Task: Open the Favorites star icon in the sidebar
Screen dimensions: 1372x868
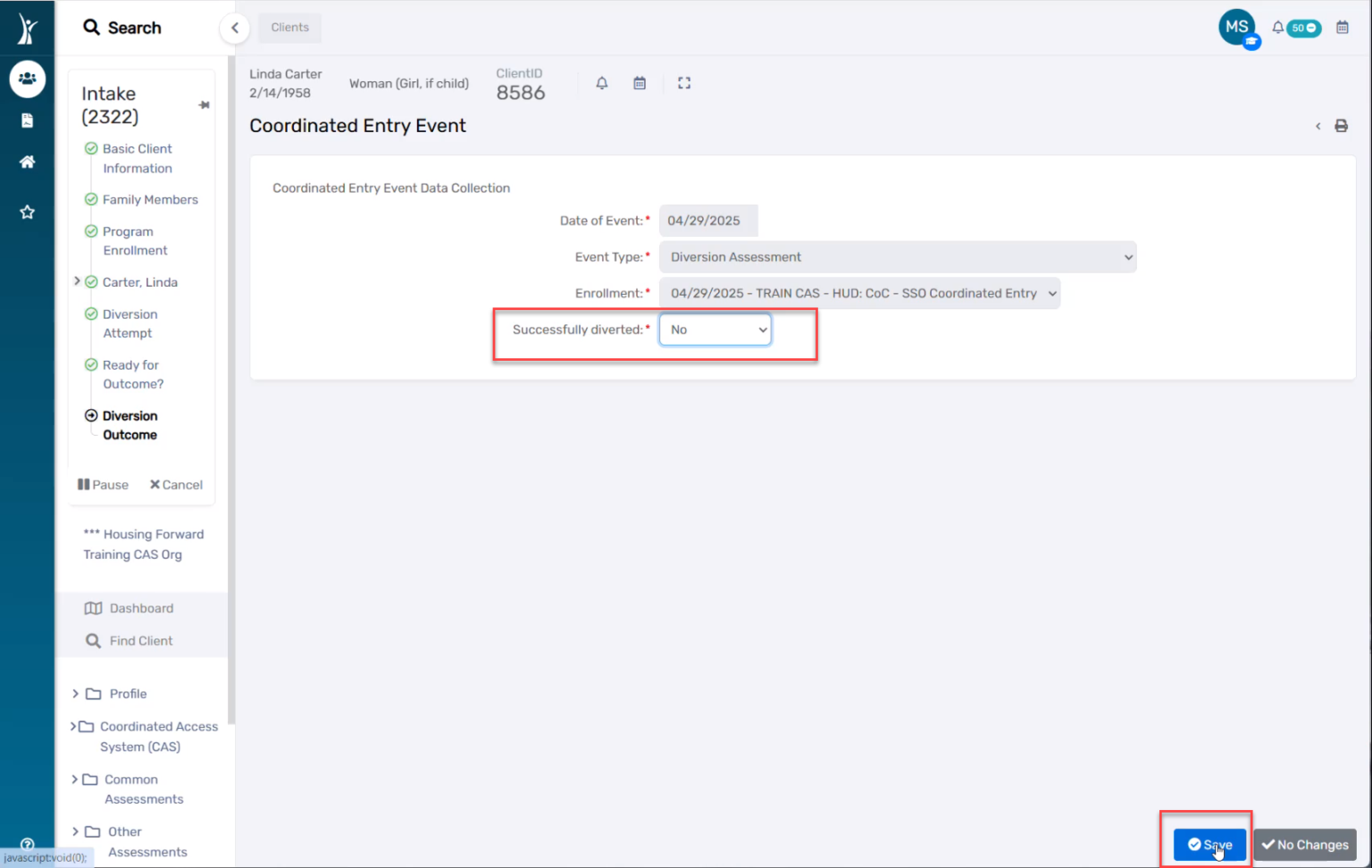Action: (x=27, y=212)
